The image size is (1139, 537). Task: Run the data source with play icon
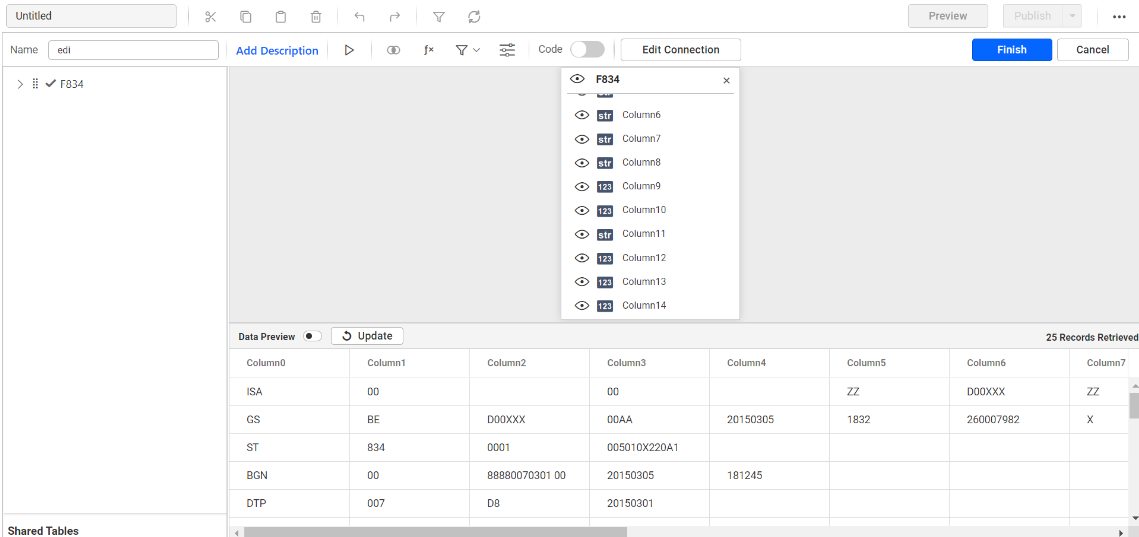tap(349, 50)
